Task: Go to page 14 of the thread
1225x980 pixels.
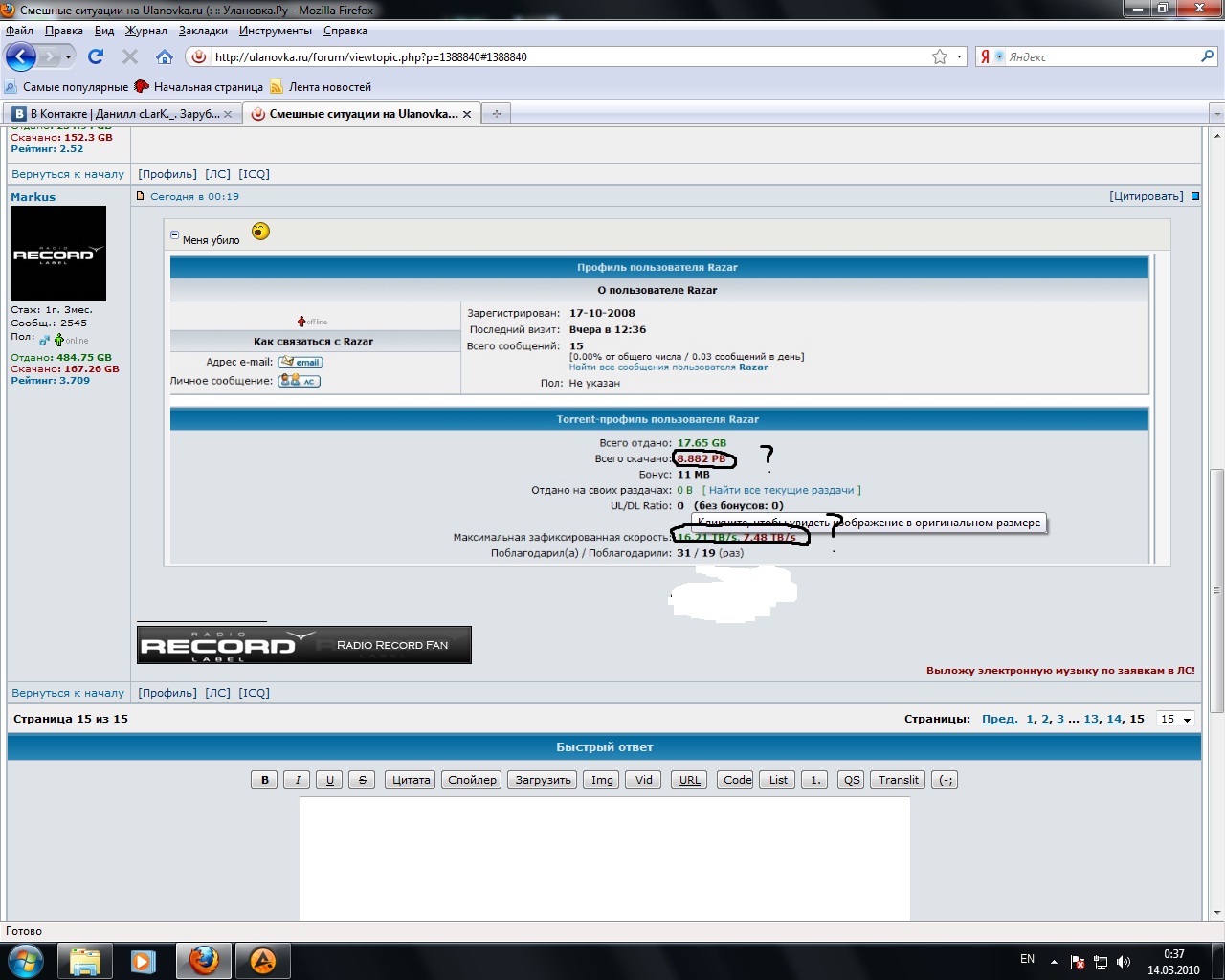Action: pyautogui.click(x=1114, y=719)
